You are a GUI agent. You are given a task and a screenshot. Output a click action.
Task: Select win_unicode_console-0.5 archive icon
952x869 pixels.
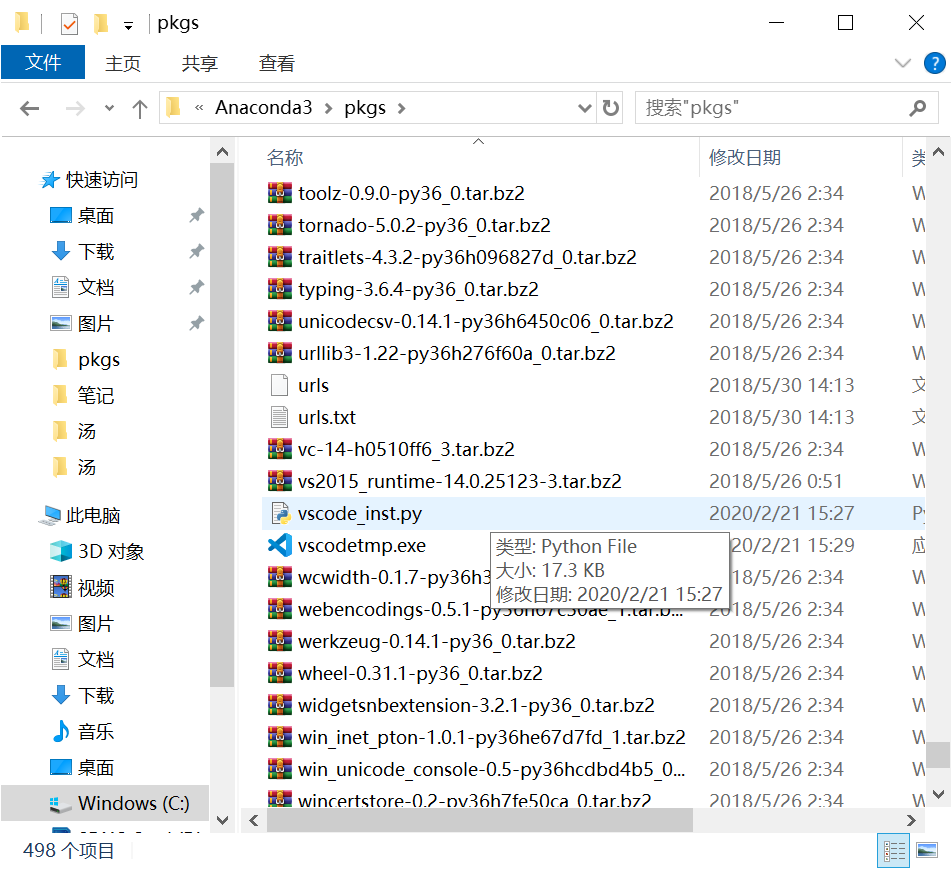click(x=279, y=769)
